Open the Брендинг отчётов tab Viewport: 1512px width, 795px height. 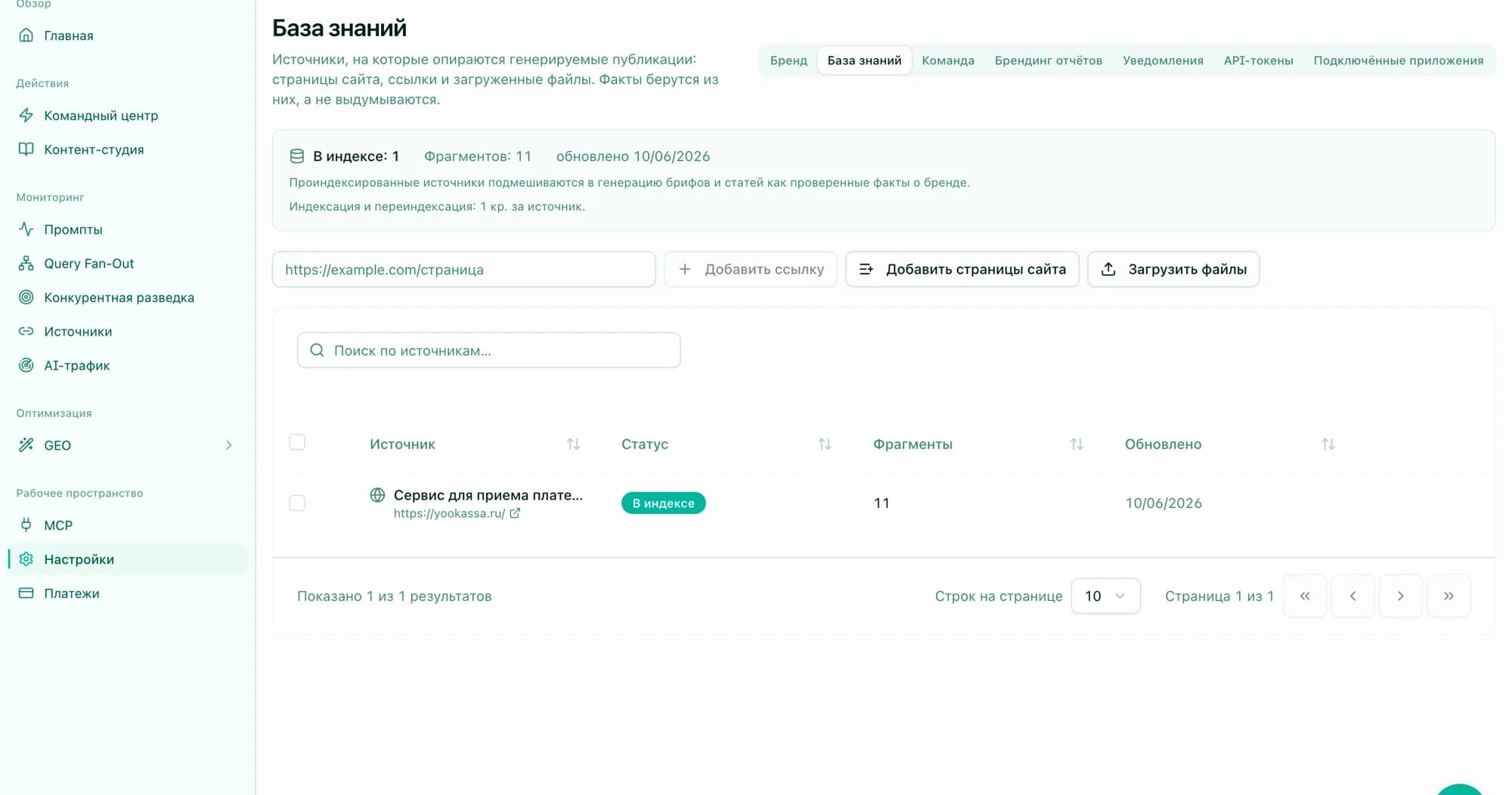(x=1049, y=60)
